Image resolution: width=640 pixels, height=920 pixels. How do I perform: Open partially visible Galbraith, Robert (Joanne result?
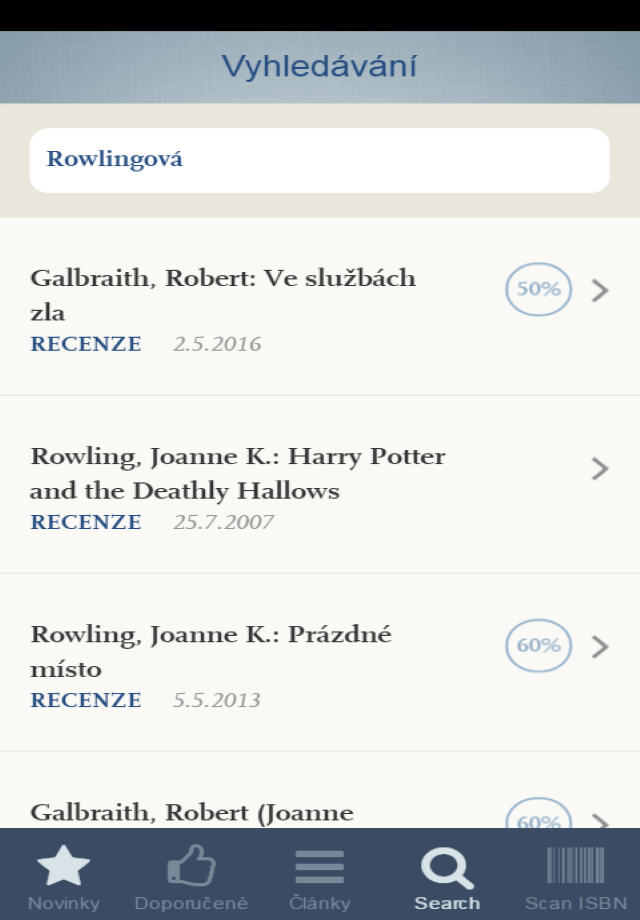coord(192,812)
